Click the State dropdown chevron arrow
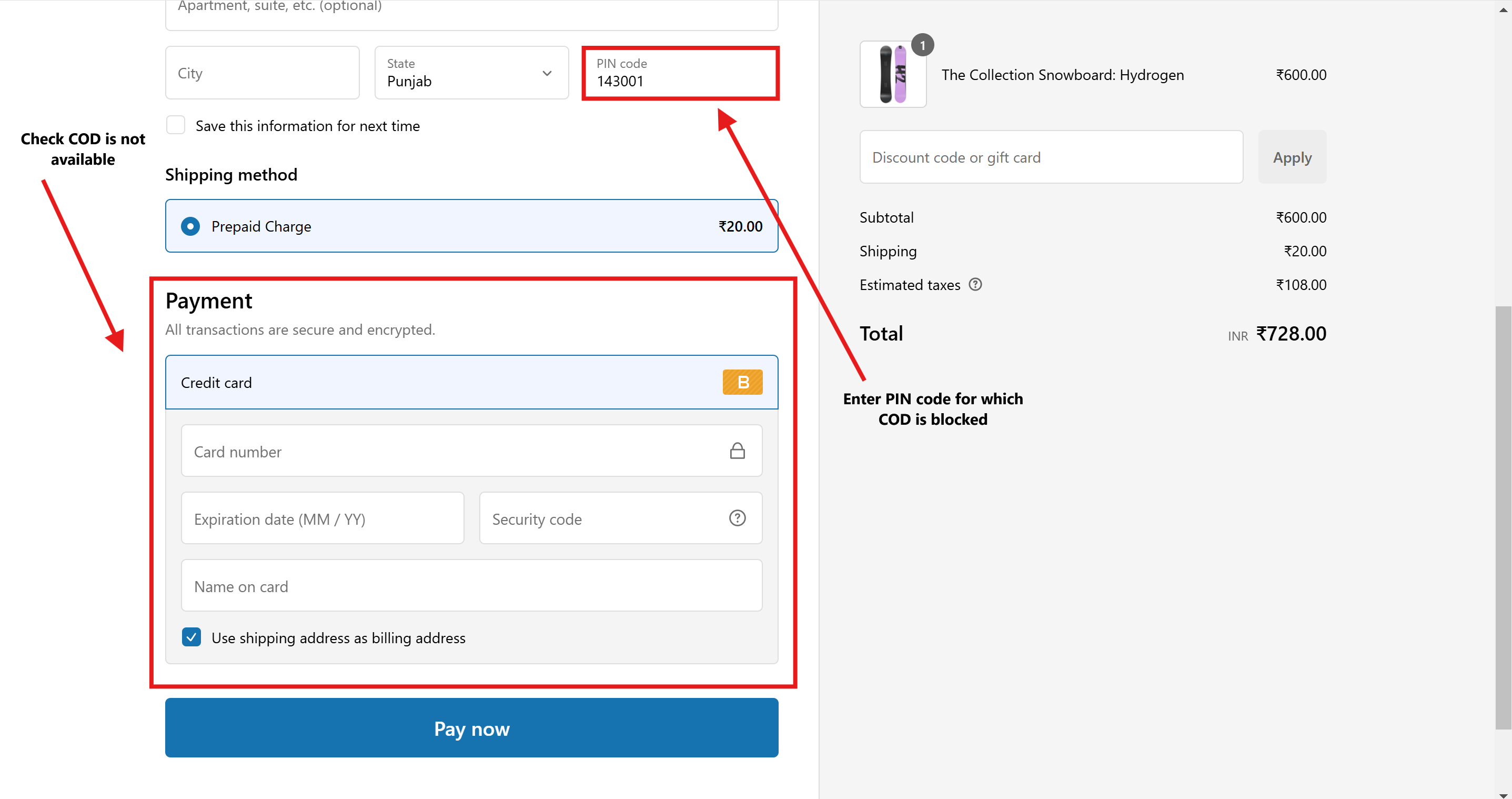1512x799 pixels. [547, 73]
